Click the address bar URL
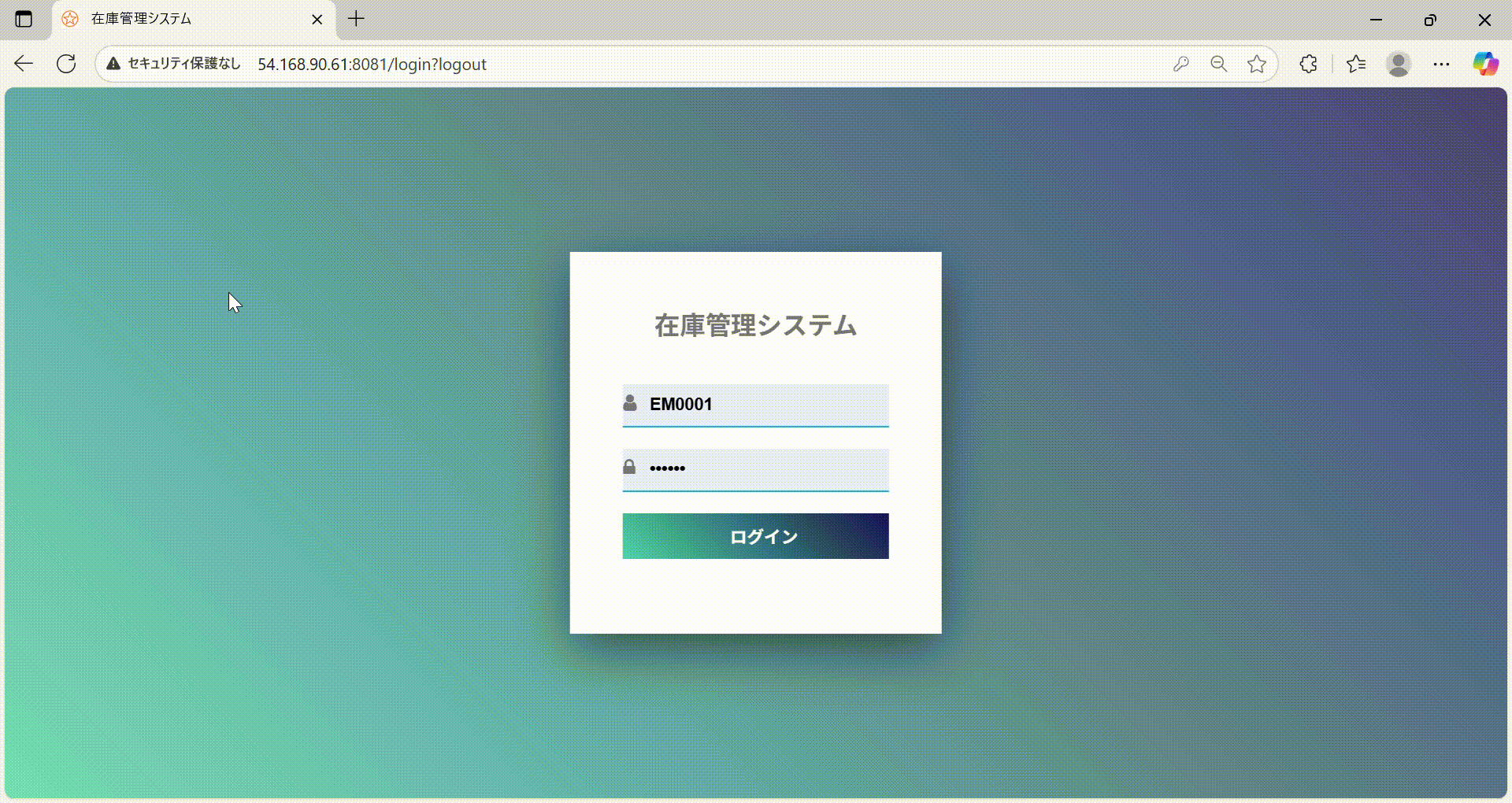The width and height of the screenshot is (1512, 803). pyautogui.click(x=372, y=65)
